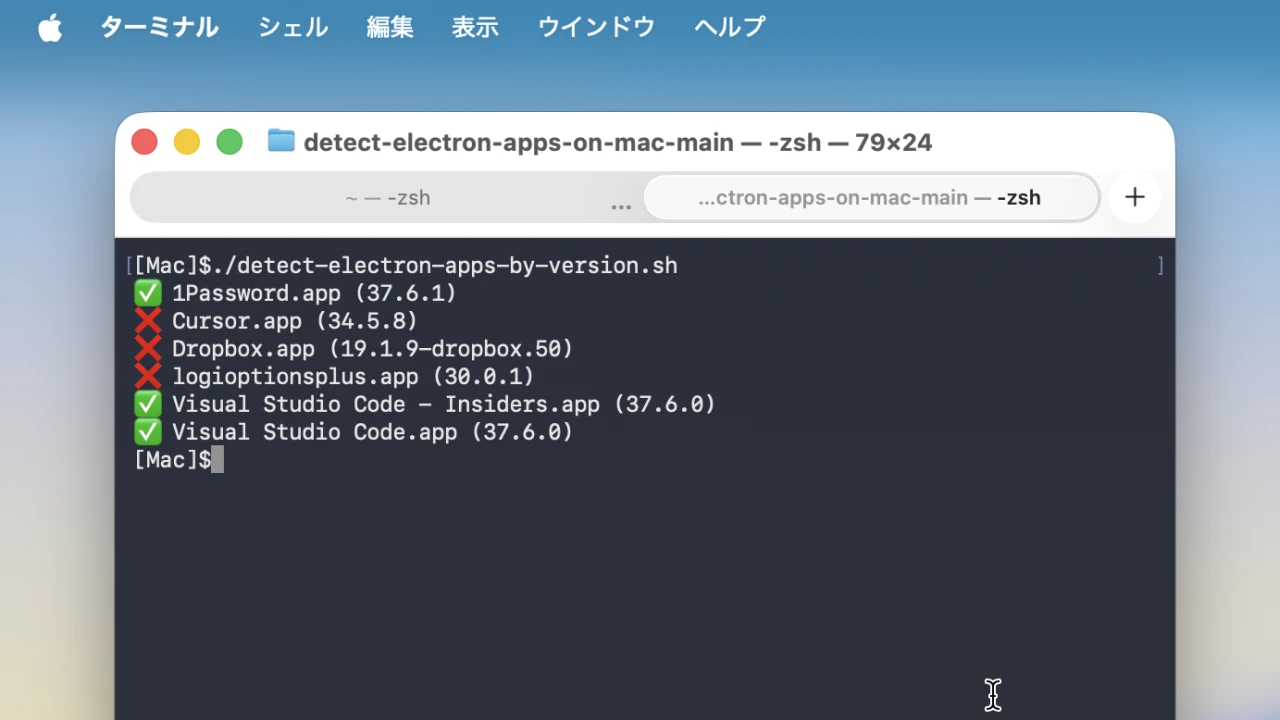Open the シェル menu
The image size is (1280, 720).
pos(292,27)
